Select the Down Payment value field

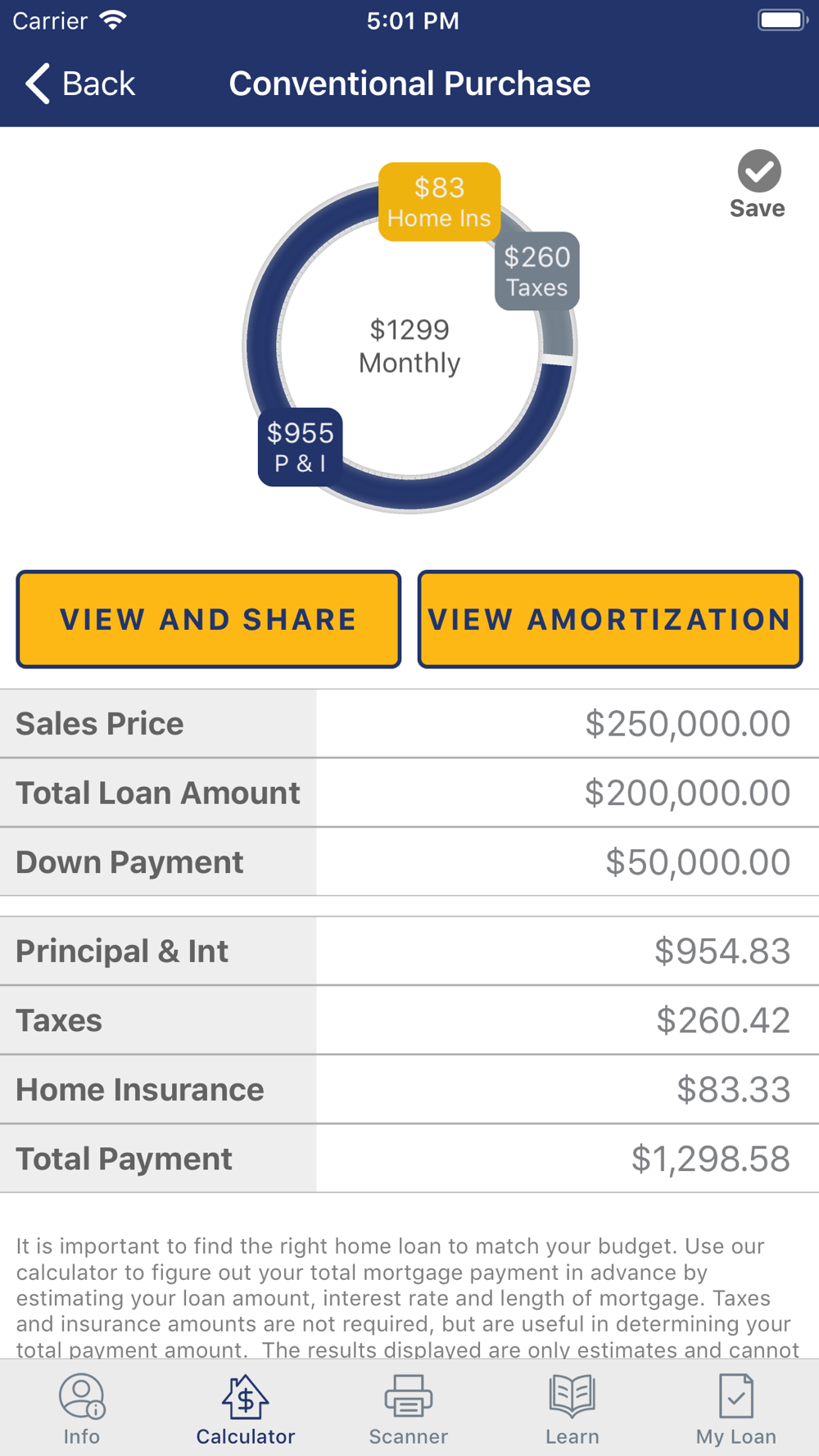coord(697,862)
